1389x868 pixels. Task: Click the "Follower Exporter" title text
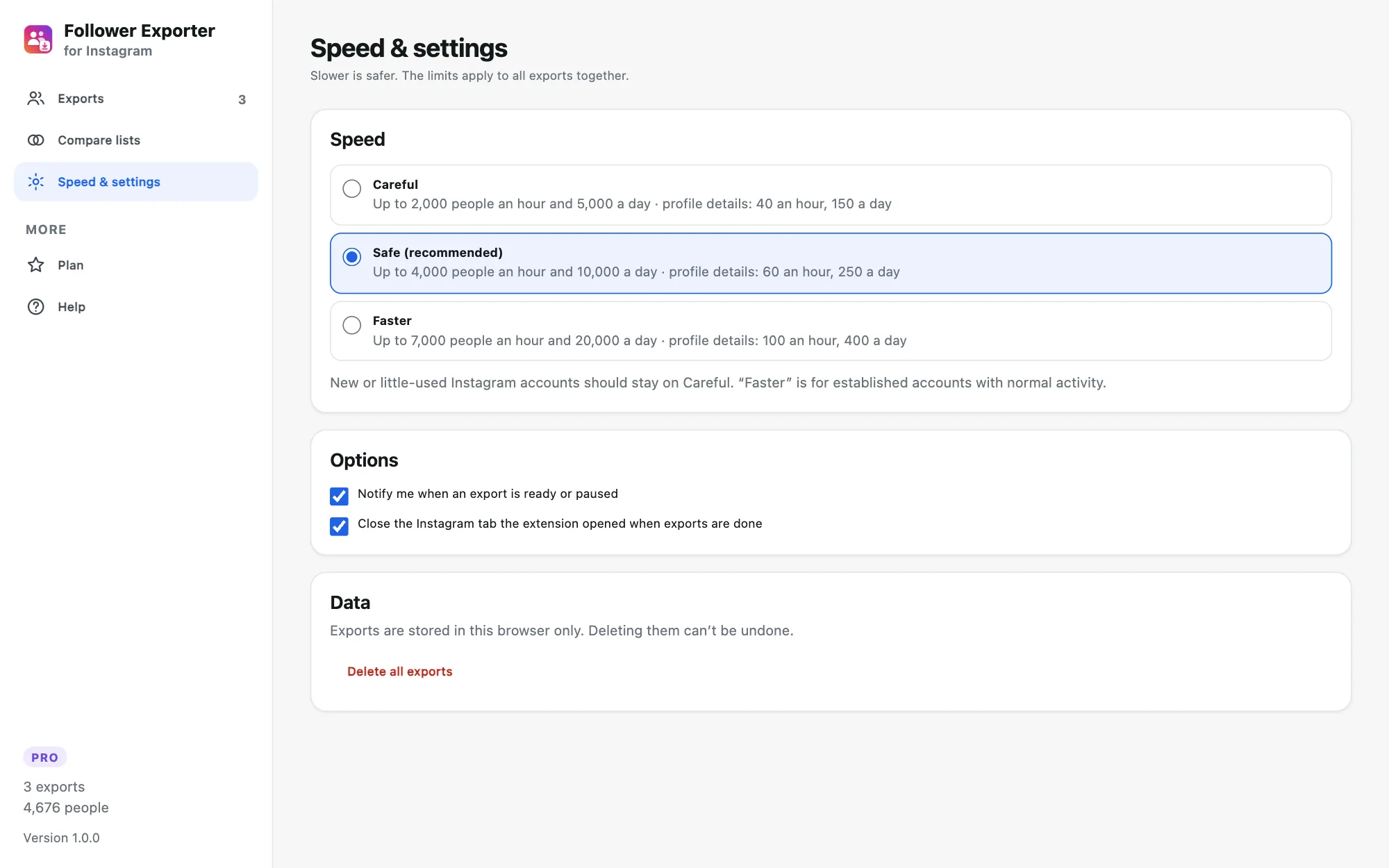140,31
